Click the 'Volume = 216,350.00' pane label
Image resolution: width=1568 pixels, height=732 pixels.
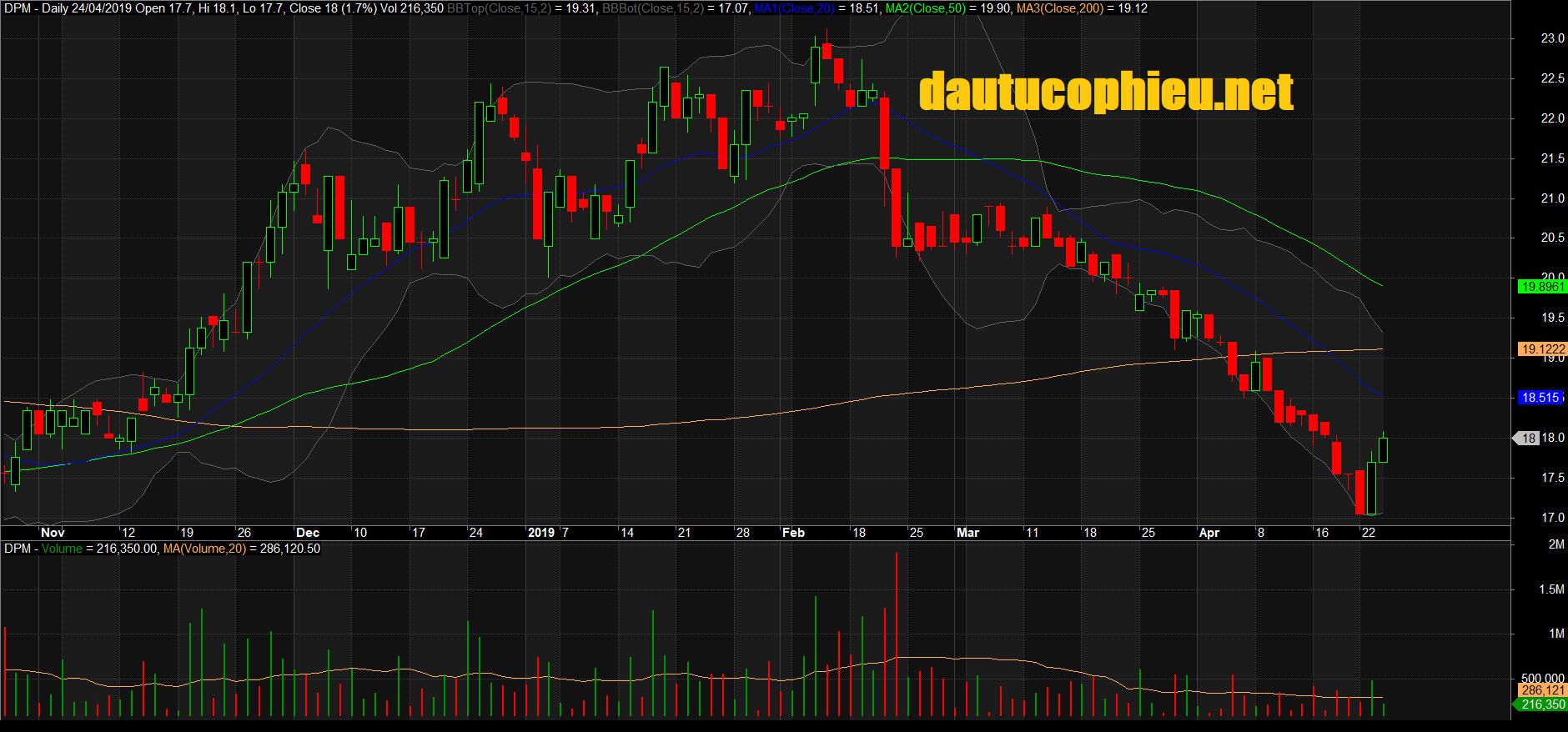tap(98, 549)
